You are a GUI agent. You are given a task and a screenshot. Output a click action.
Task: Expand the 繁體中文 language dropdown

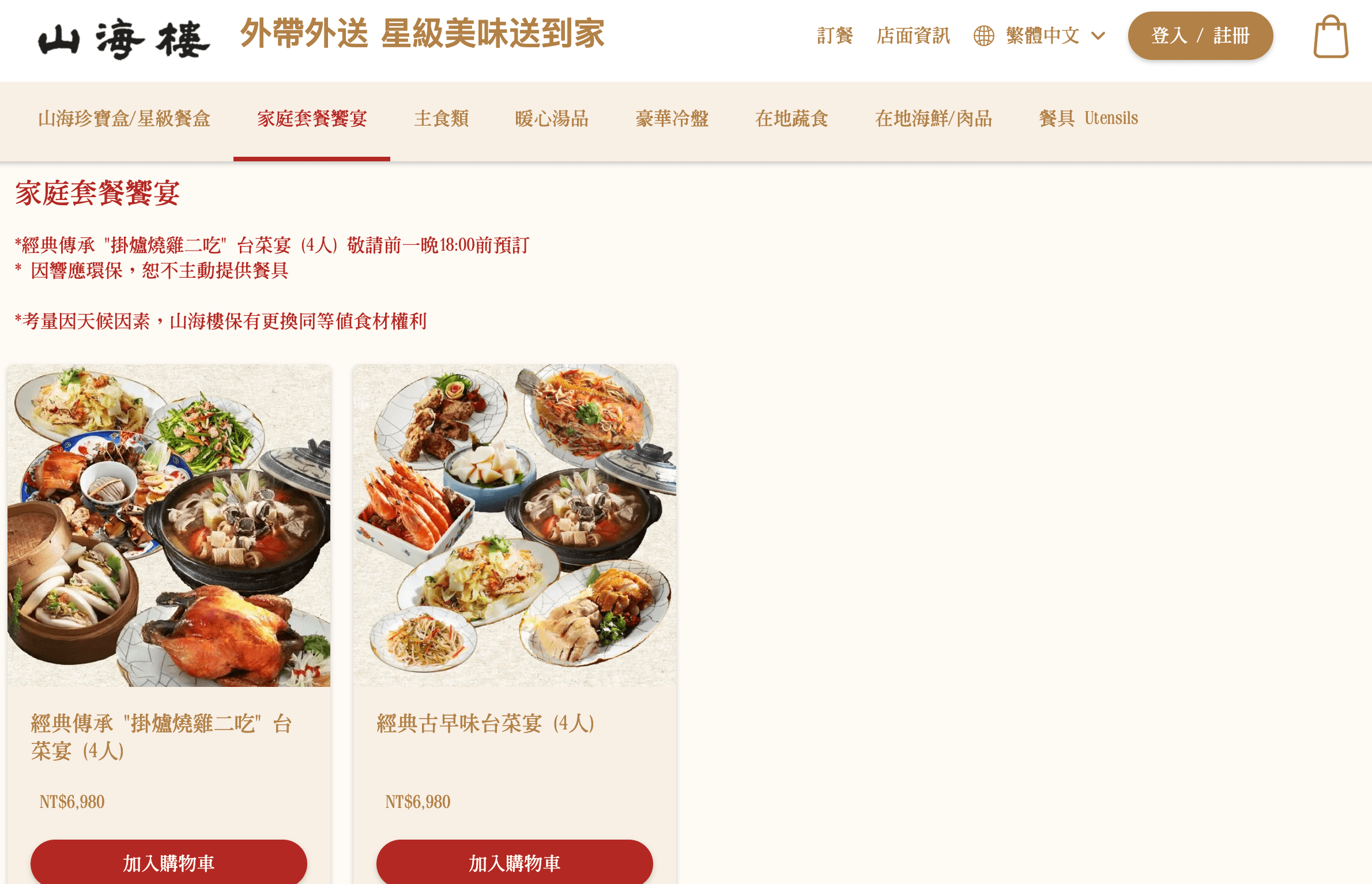coord(1039,36)
